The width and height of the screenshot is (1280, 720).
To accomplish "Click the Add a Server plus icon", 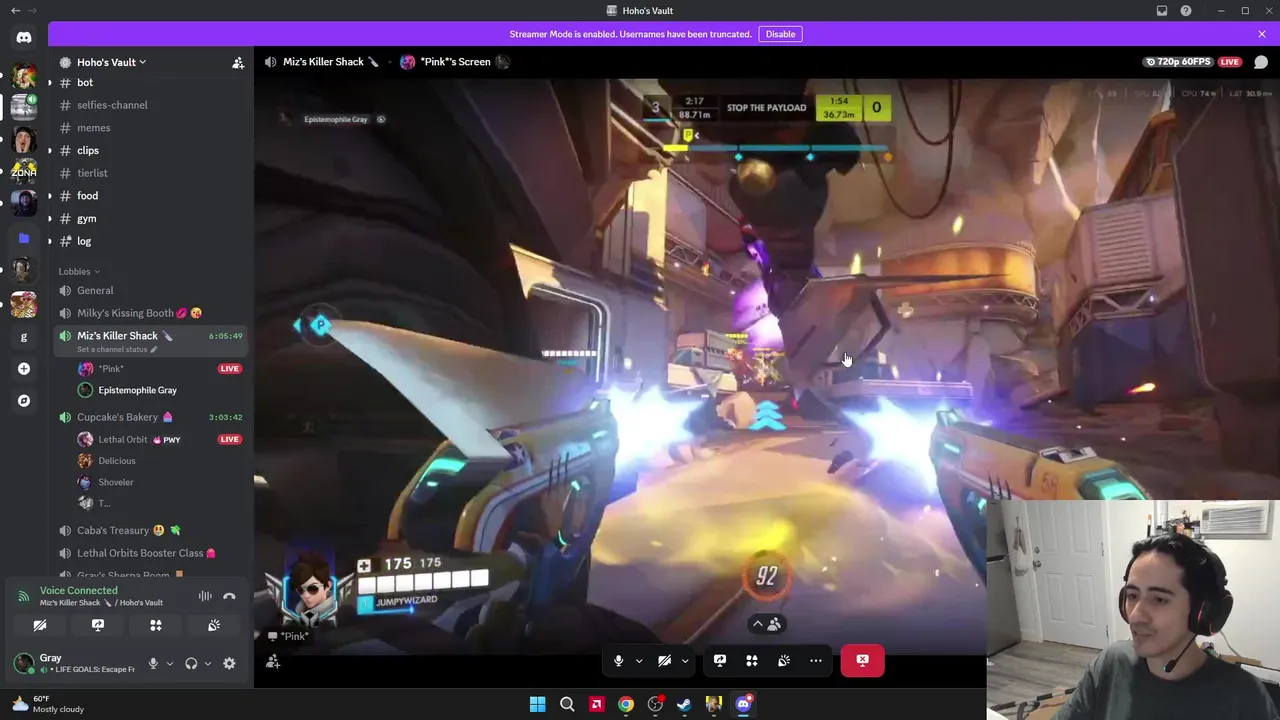I will click(24, 369).
